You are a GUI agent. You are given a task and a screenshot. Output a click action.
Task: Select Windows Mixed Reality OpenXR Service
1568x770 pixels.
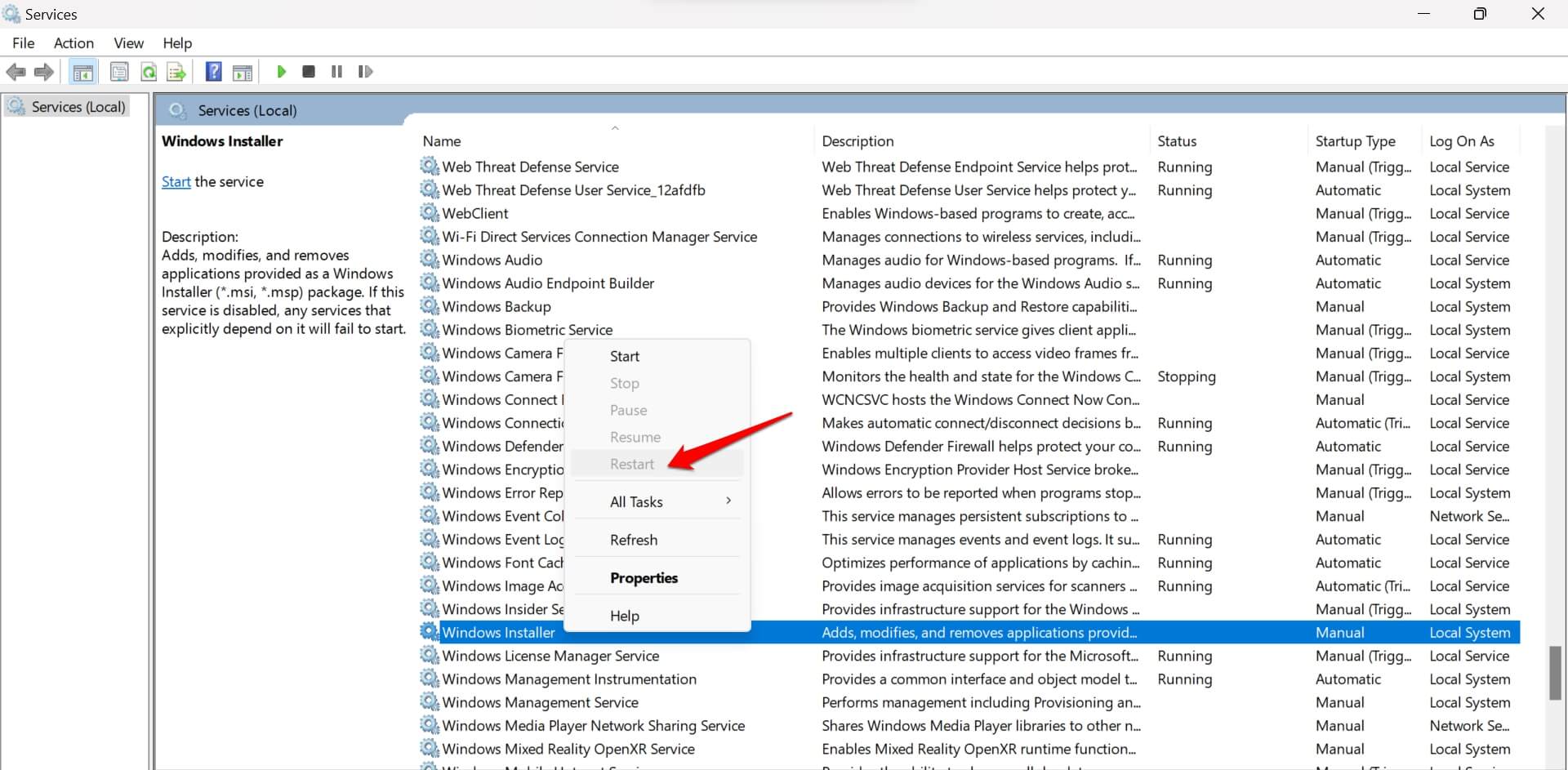[x=568, y=749]
